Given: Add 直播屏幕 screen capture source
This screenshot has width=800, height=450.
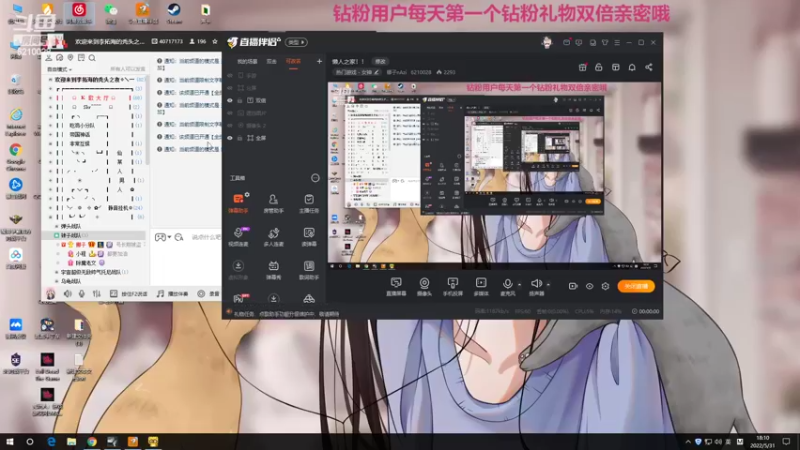Looking at the screenshot, I should pos(396,287).
